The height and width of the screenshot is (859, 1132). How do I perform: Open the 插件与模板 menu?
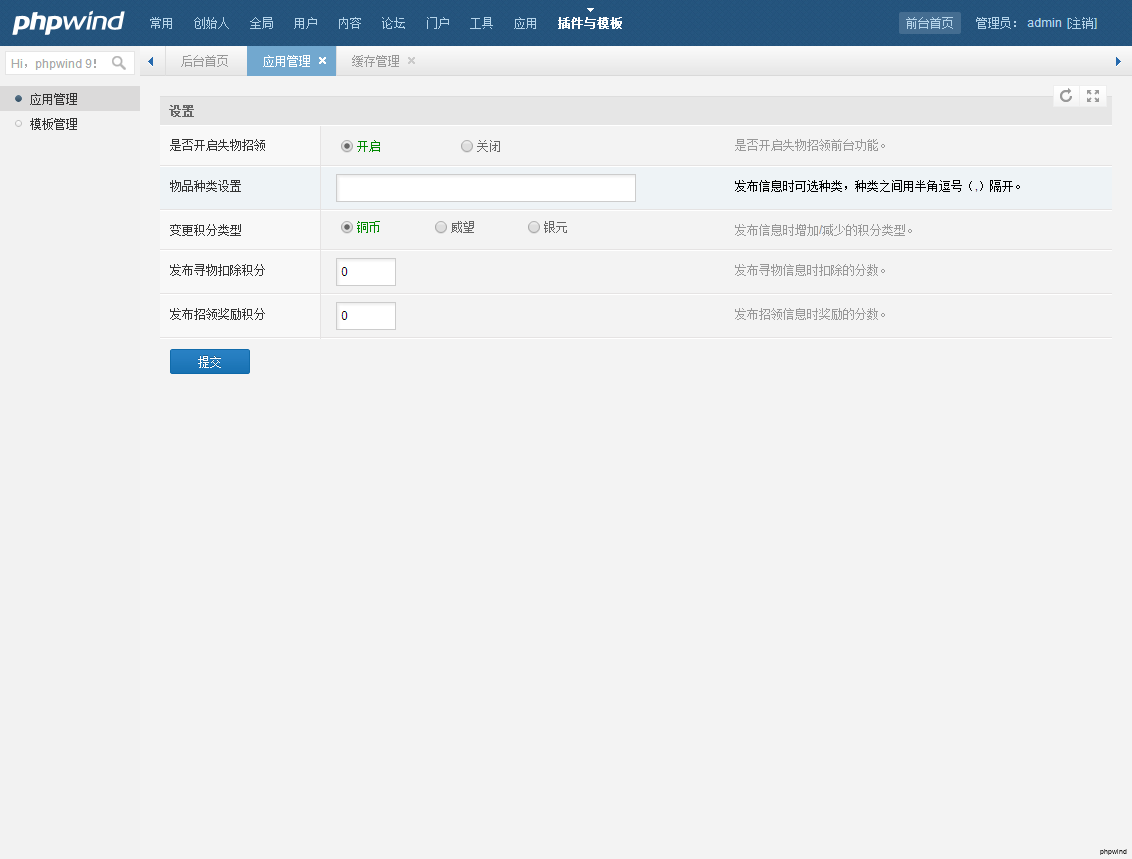pos(590,23)
